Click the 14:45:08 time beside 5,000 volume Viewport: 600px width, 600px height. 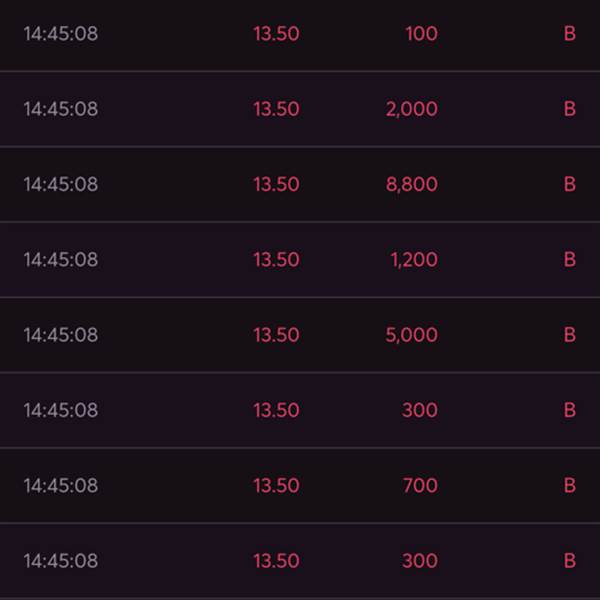pos(61,335)
